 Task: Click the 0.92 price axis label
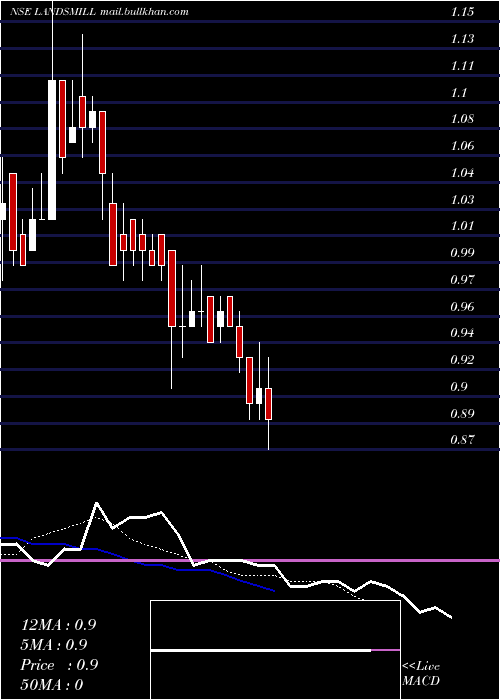tap(462, 360)
